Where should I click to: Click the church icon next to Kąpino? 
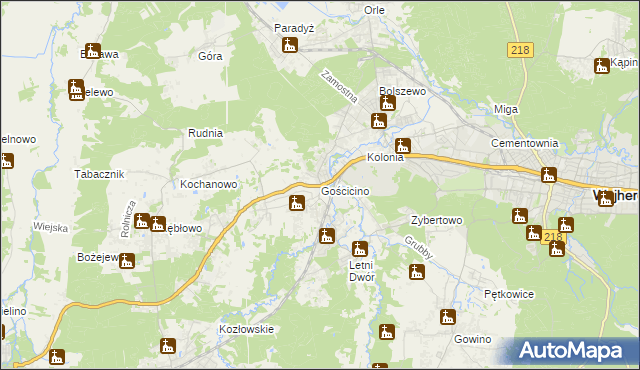point(602,66)
